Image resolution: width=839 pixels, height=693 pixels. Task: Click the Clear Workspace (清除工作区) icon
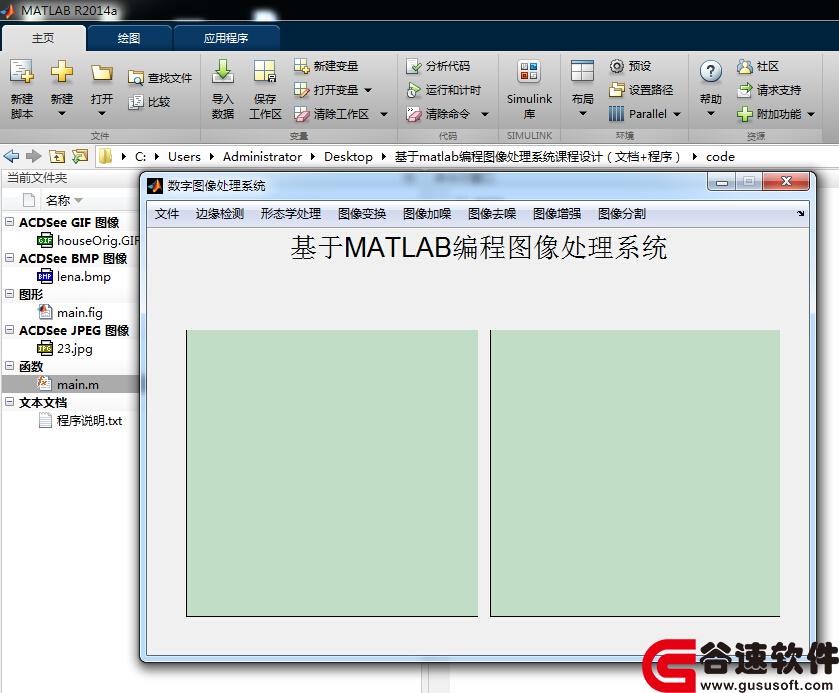click(x=301, y=114)
